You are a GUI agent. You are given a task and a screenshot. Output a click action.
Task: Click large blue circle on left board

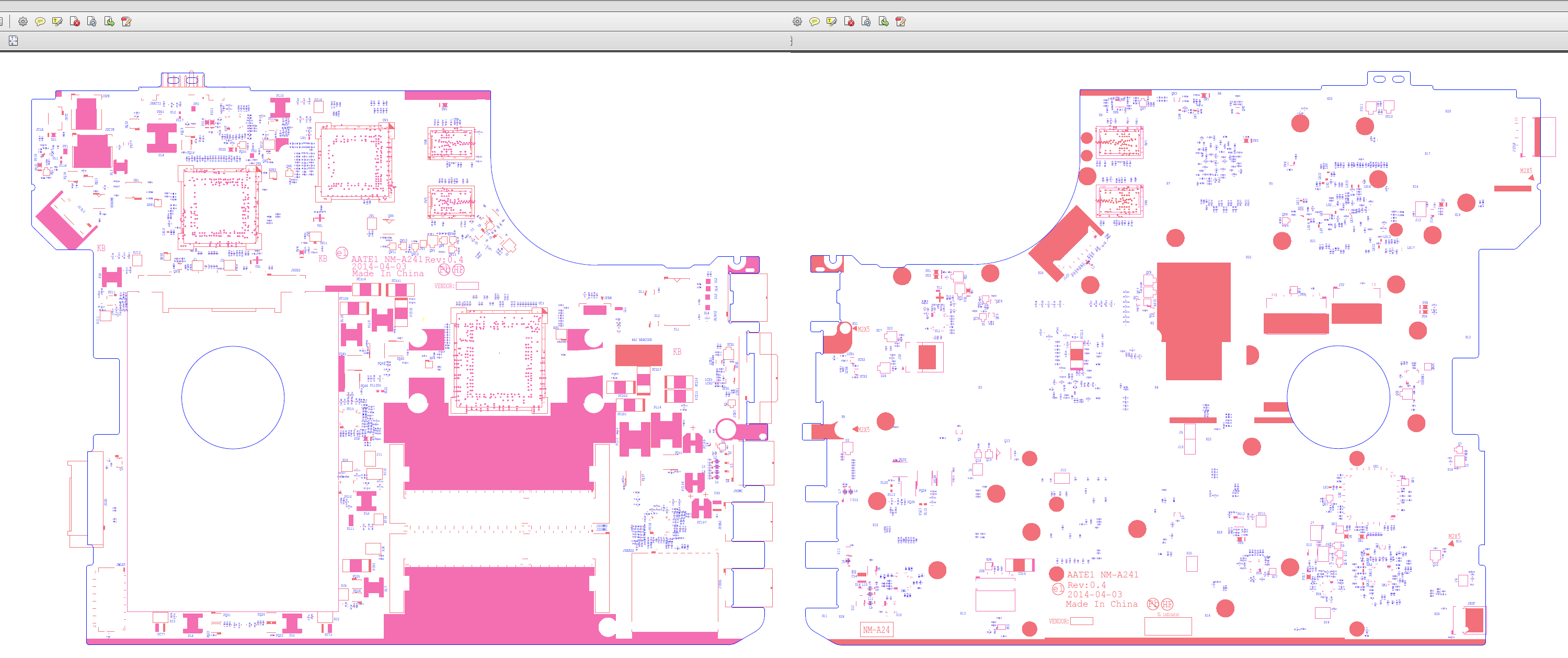pos(233,398)
